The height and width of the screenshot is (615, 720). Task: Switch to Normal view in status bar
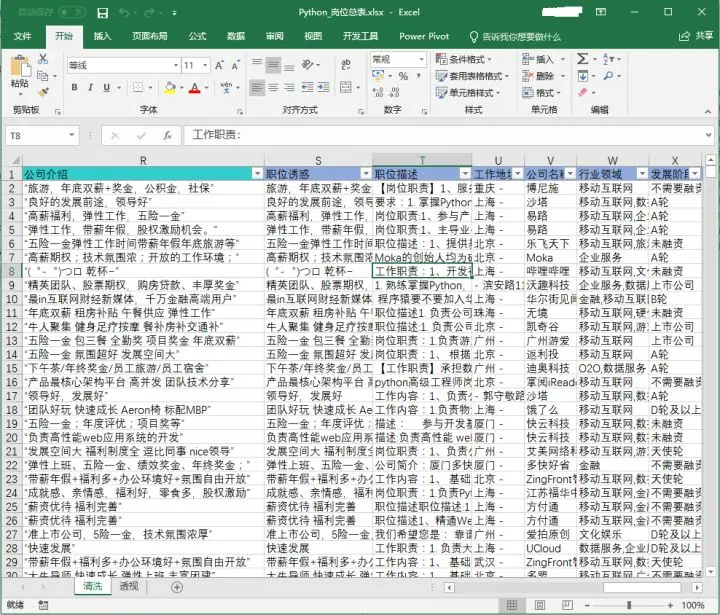click(x=512, y=605)
